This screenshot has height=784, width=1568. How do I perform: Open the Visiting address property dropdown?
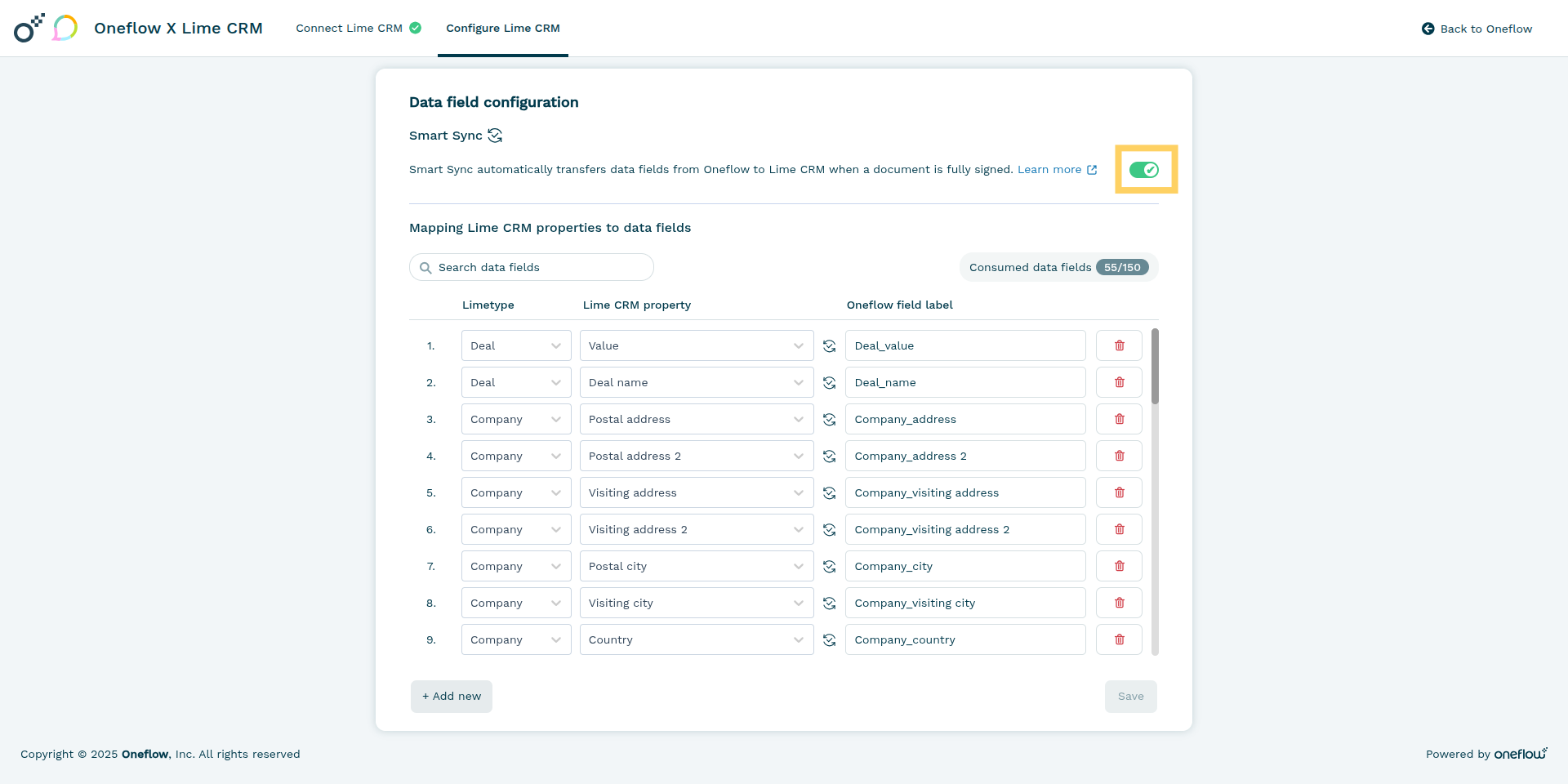tap(697, 492)
